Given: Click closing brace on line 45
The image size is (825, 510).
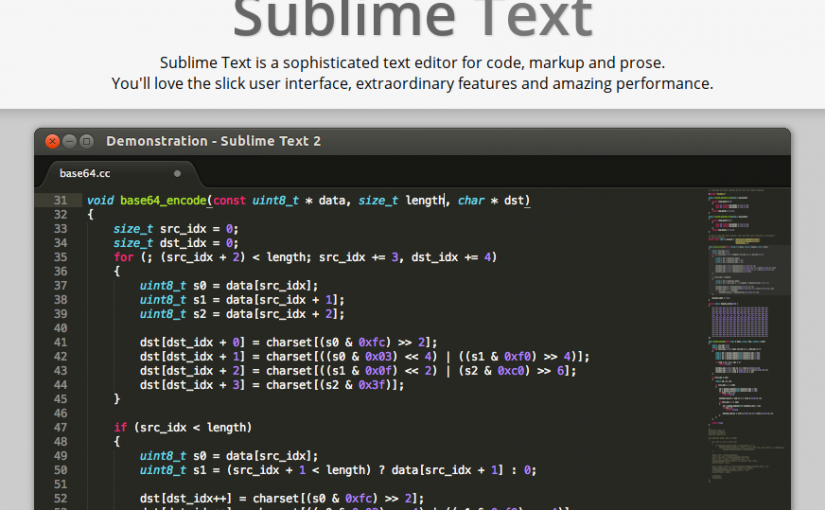Looking at the screenshot, I should pos(117,399).
